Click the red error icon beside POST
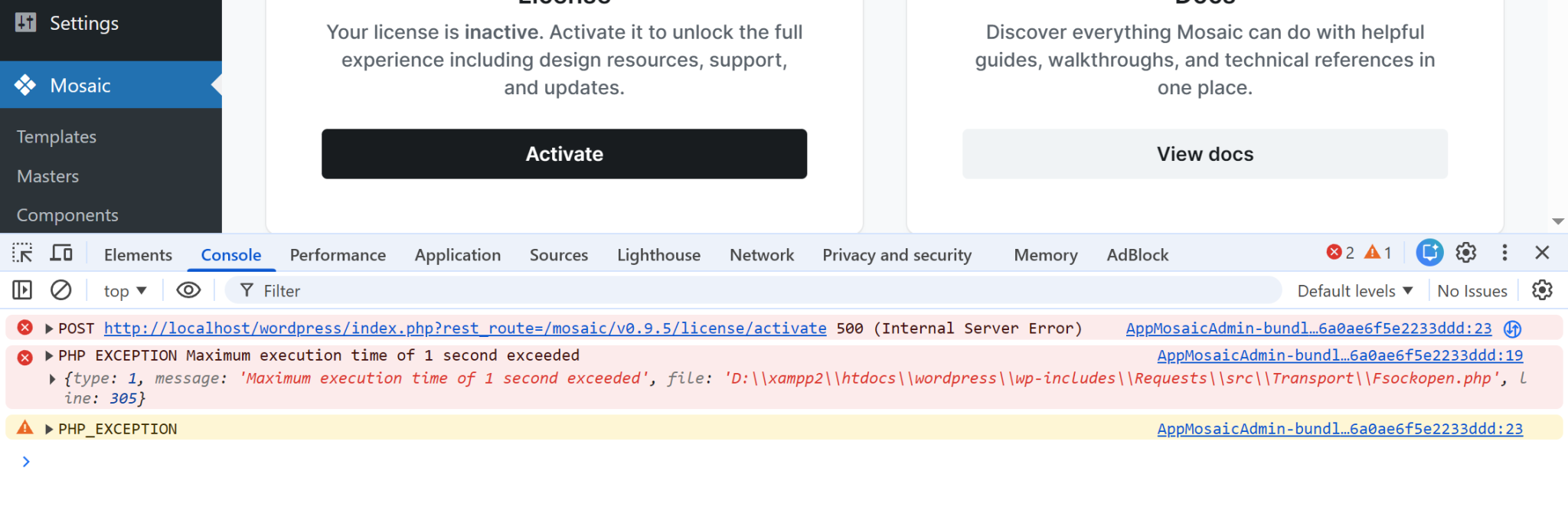Screen dimensions: 1568x520 click(x=25, y=328)
